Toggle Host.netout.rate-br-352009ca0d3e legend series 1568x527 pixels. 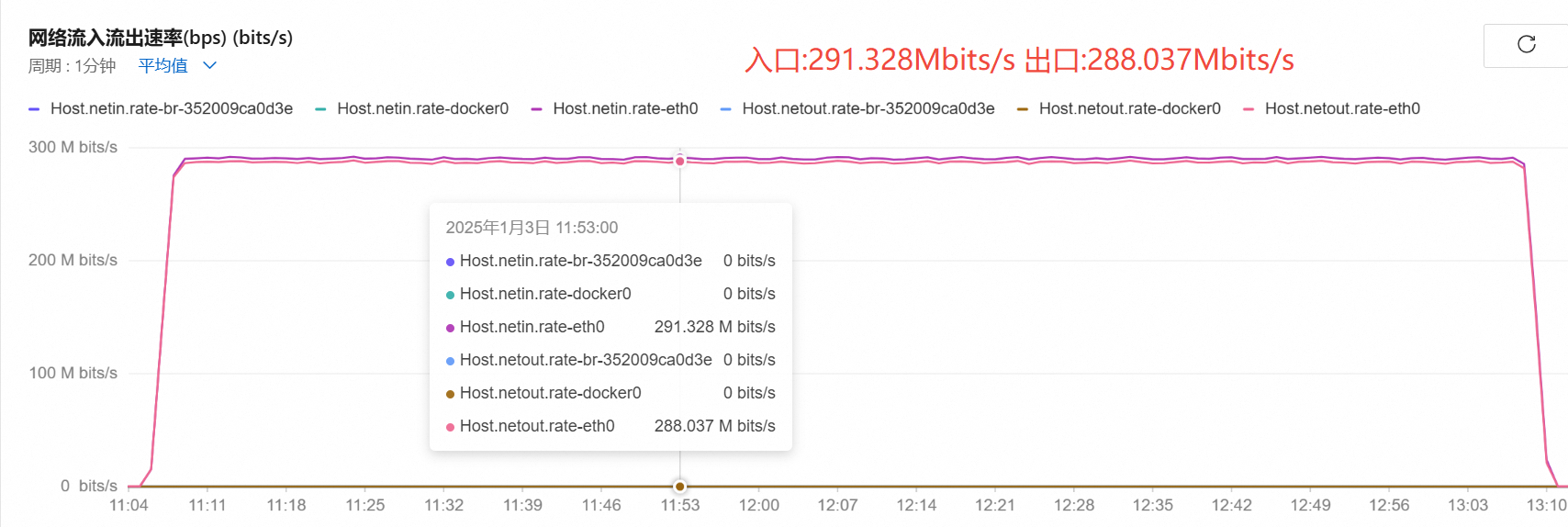click(x=857, y=108)
